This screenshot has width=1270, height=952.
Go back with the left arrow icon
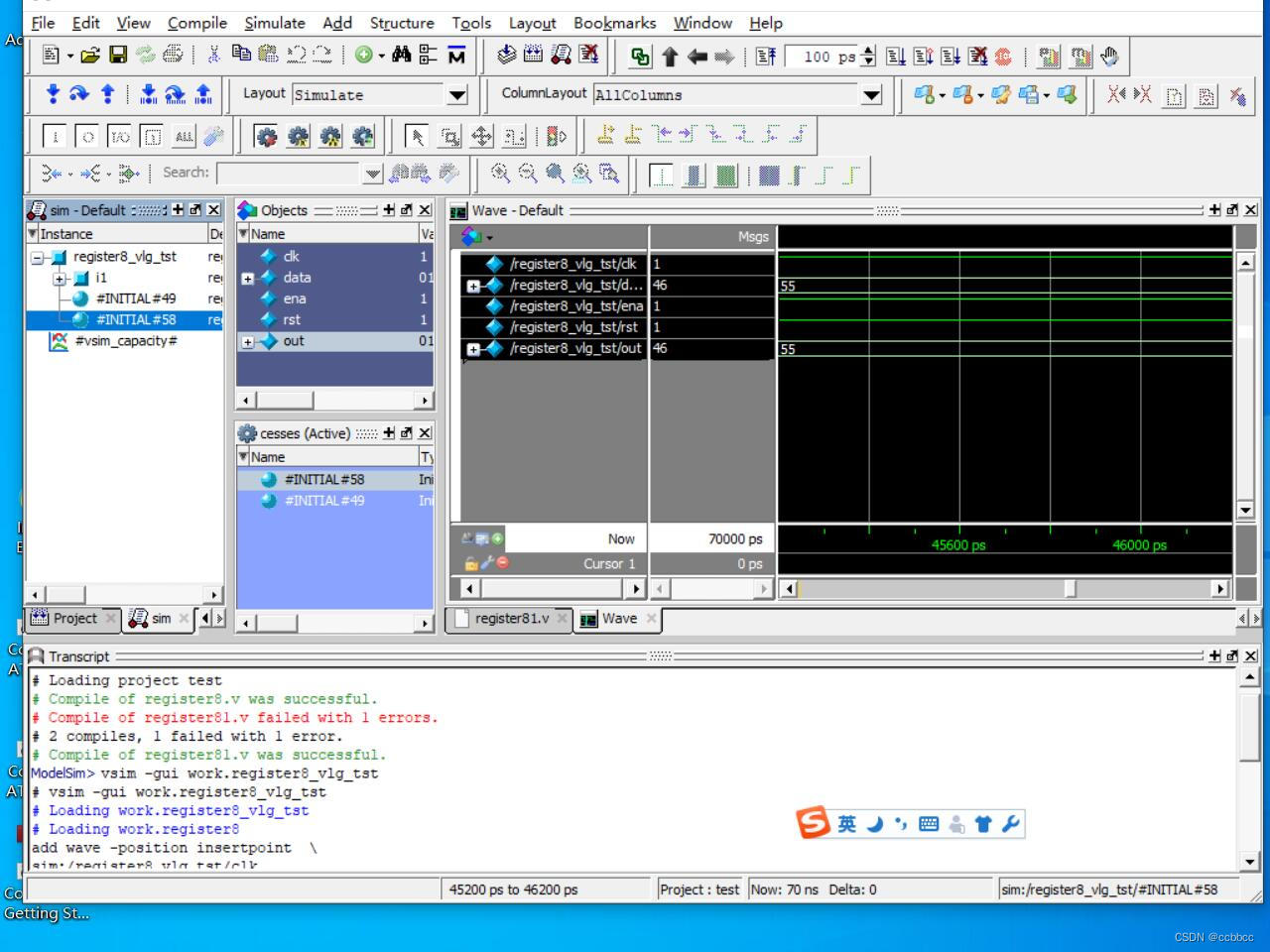coord(698,57)
